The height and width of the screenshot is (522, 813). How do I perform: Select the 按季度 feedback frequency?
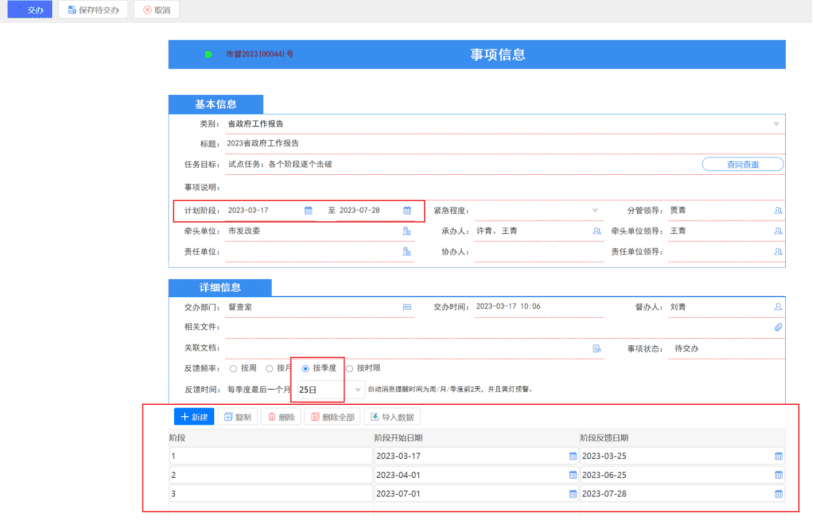305,369
